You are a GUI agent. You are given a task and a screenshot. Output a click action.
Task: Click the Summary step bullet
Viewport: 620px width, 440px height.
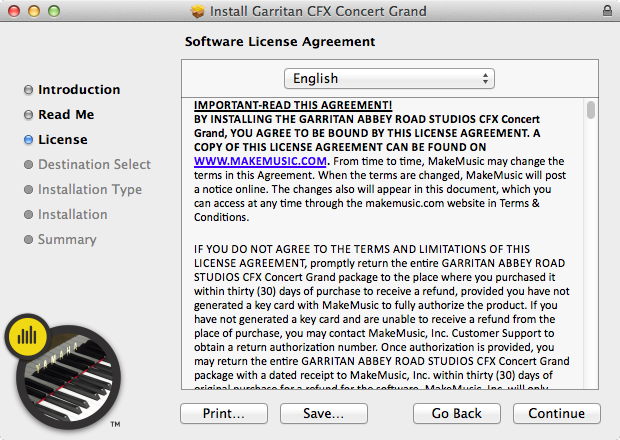(28, 240)
